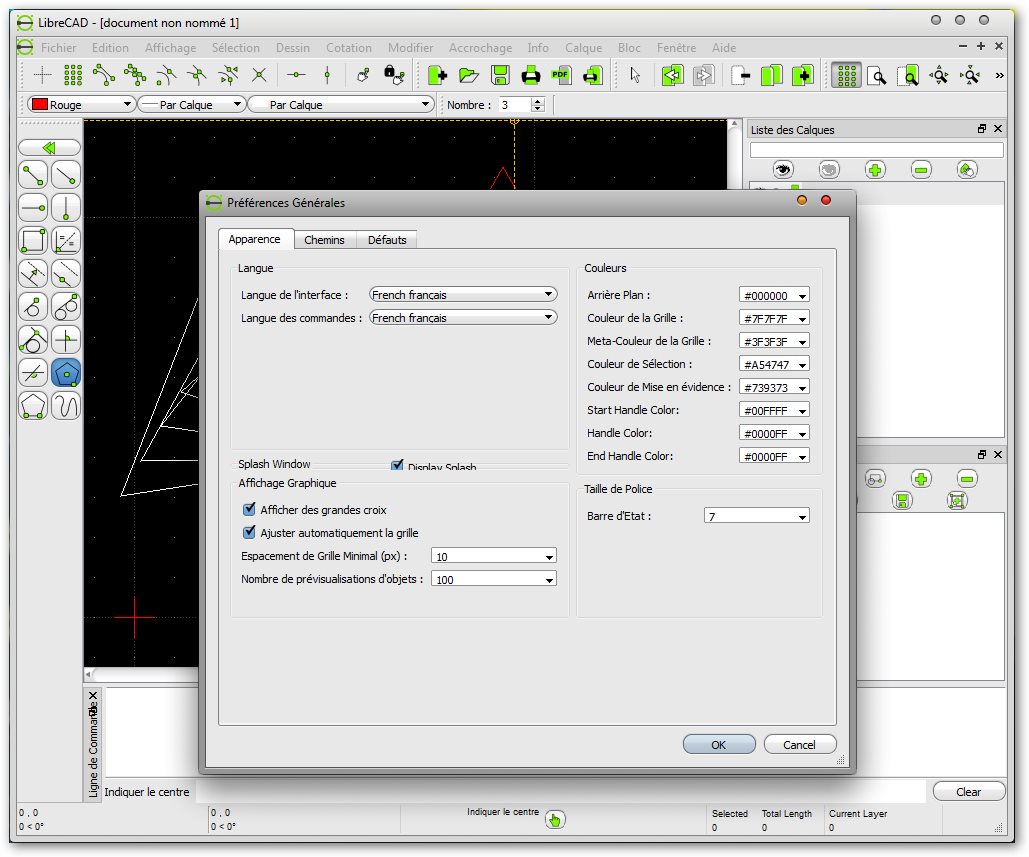Toggle Ajuster automatiquement la grille checkbox

pyautogui.click(x=250, y=533)
